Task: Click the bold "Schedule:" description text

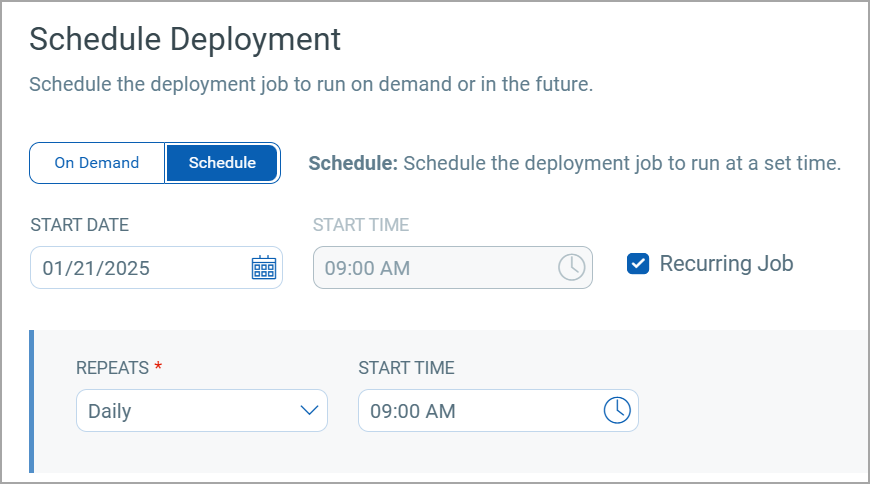Action: 353,163
